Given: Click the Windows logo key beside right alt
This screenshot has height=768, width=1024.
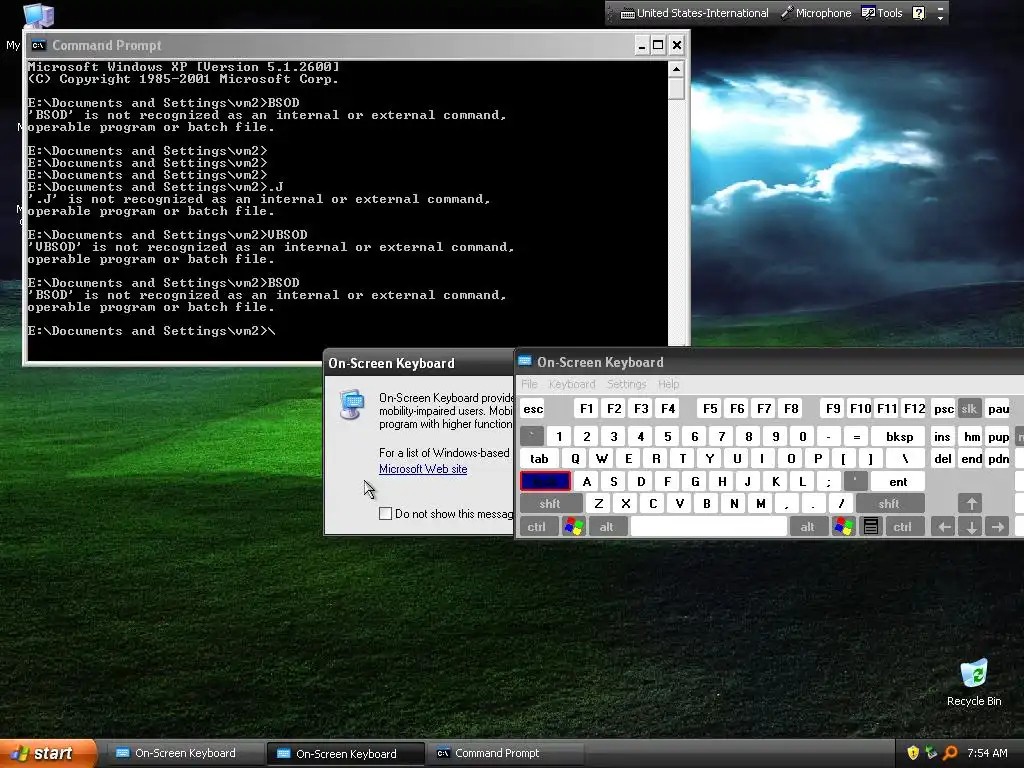Looking at the screenshot, I should [843, 526].
